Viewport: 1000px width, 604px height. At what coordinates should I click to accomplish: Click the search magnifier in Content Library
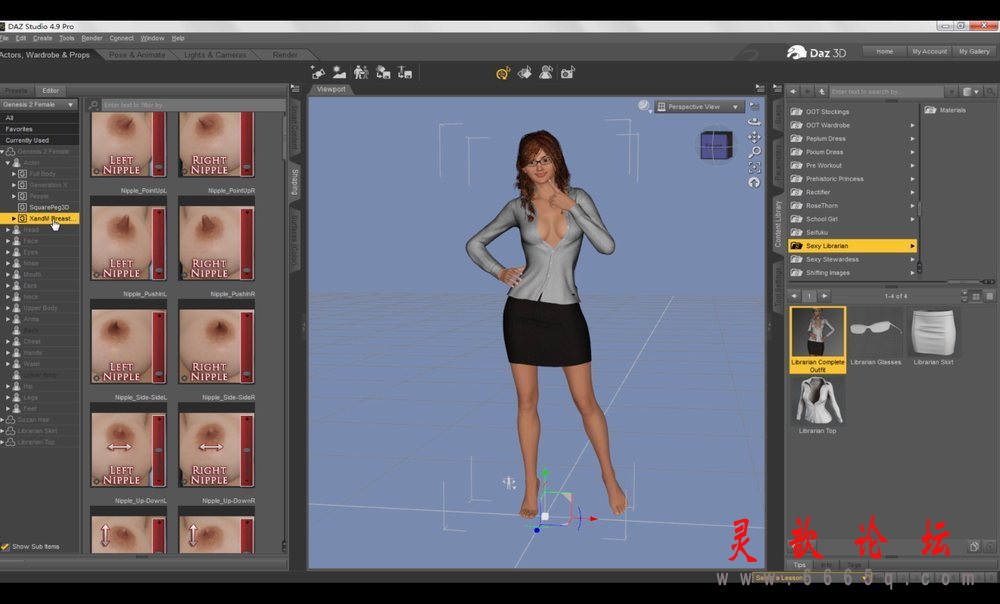click(x=990, y=92)
